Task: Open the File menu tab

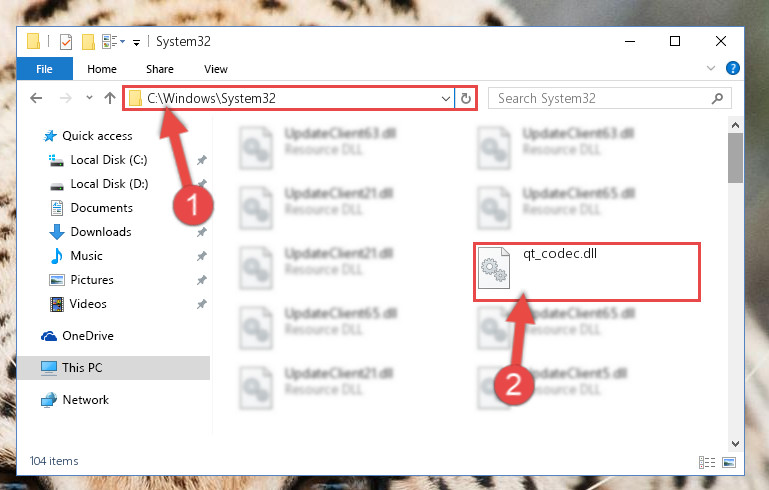Action: 45,69
